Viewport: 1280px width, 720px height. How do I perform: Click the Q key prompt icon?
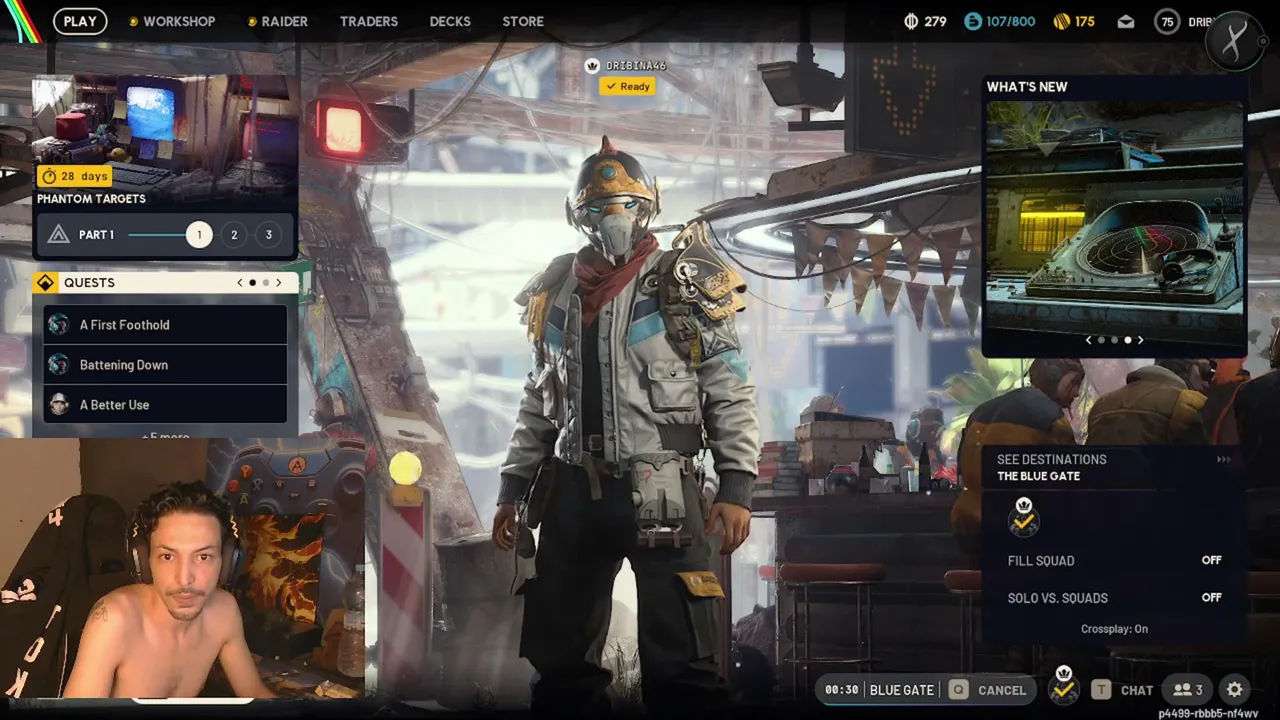[959, 690]
